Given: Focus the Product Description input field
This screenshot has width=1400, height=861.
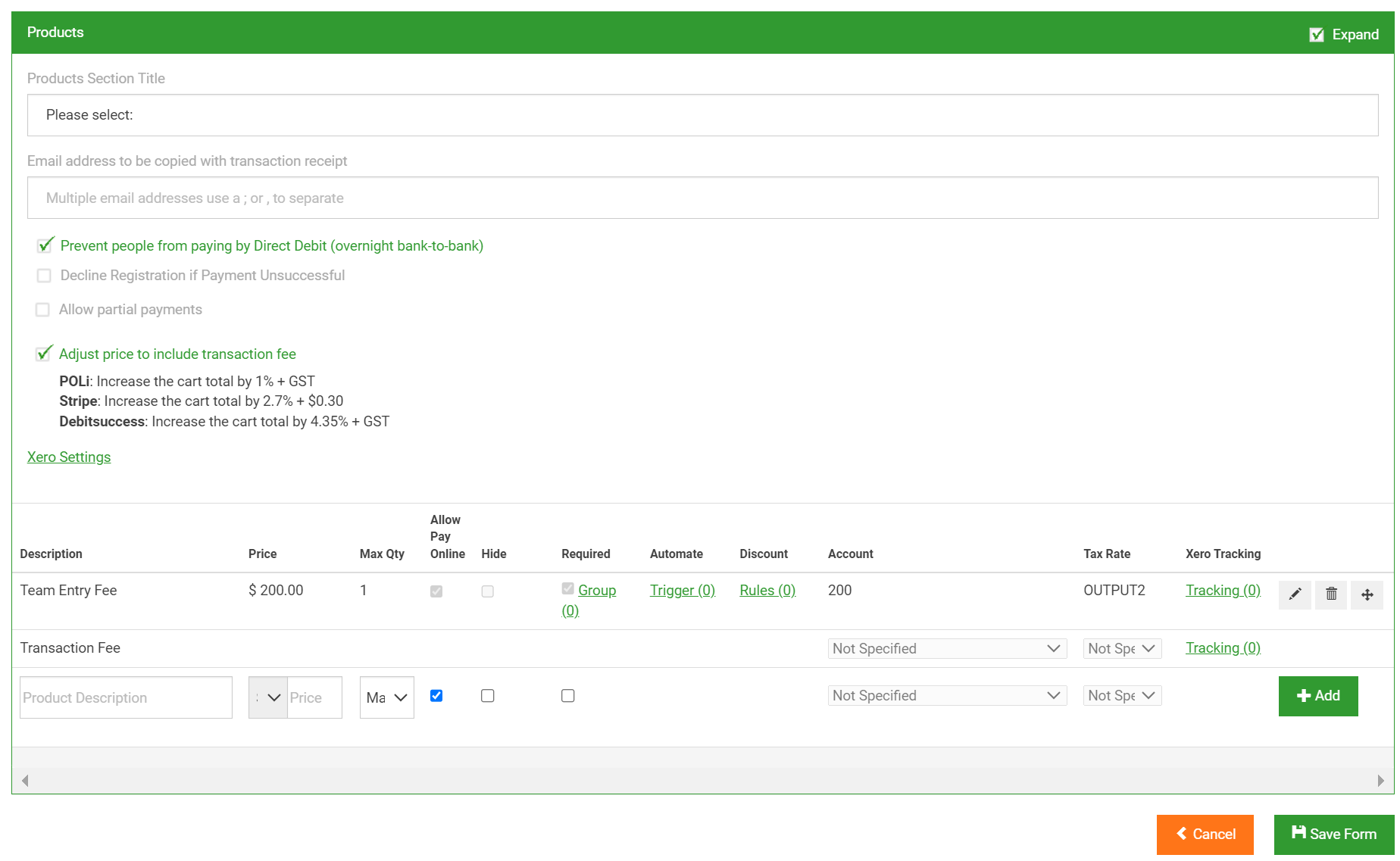Looking at the screenshot, I should [x=126, y=697].
